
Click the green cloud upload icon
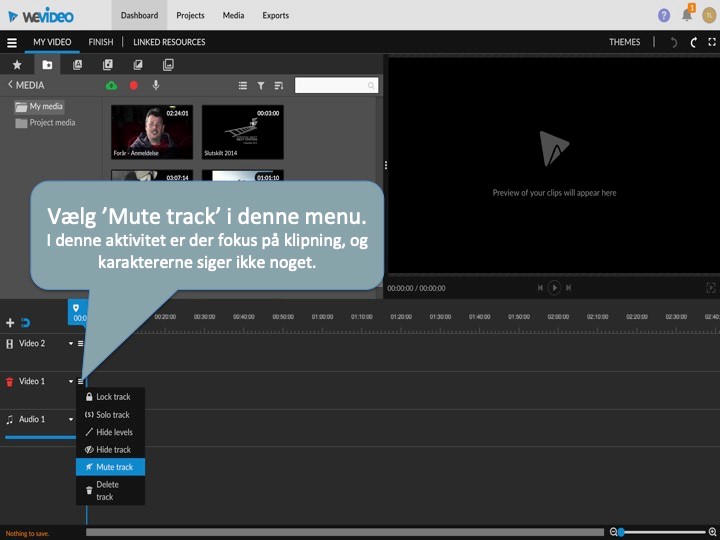pyautogui.click(x=112, y=85)
